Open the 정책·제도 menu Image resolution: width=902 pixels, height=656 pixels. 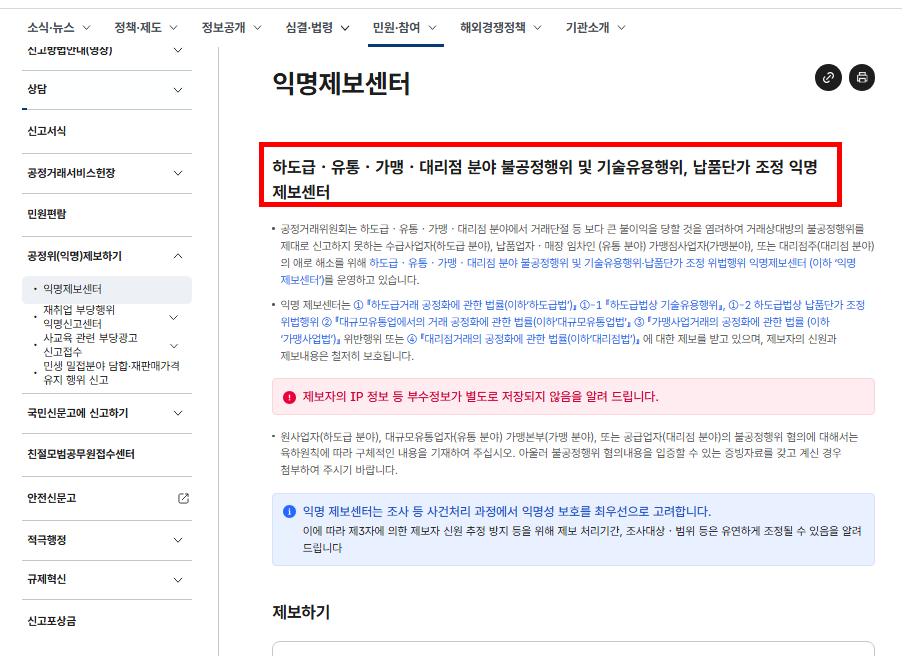click(146, 28)
